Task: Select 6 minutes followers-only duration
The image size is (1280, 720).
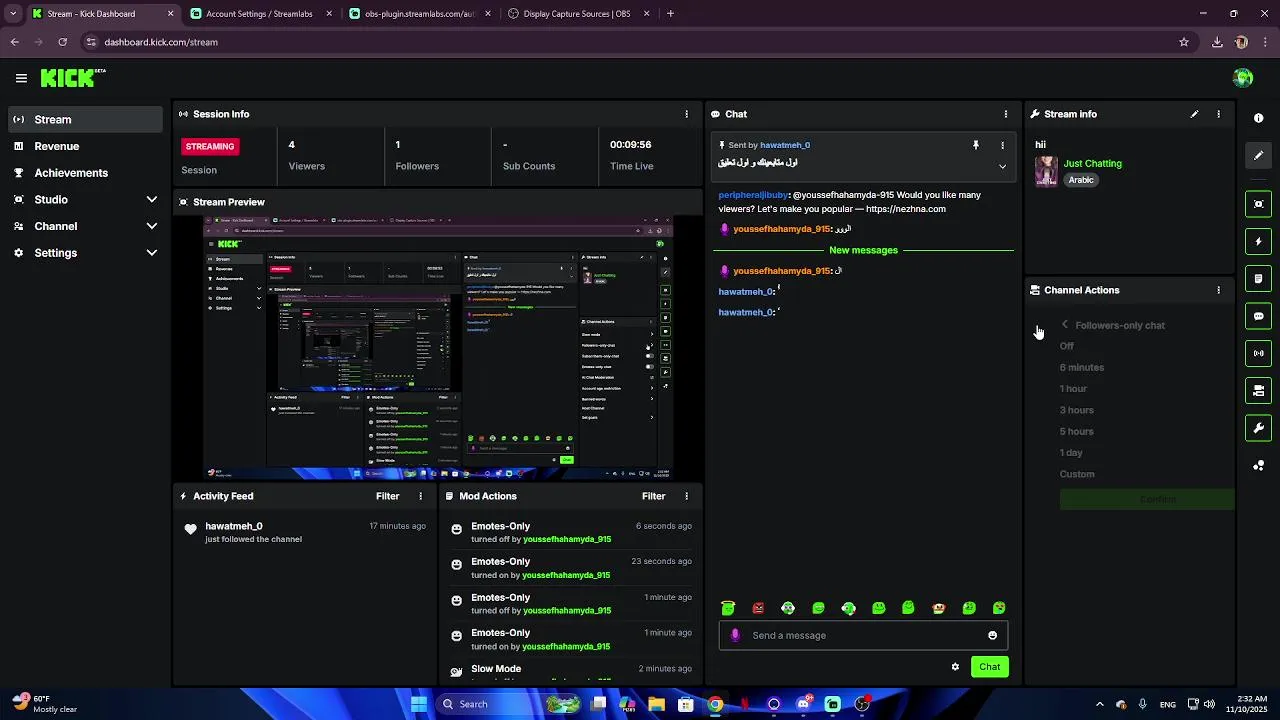Action: pyautogui.click(x=1082, y=367)
